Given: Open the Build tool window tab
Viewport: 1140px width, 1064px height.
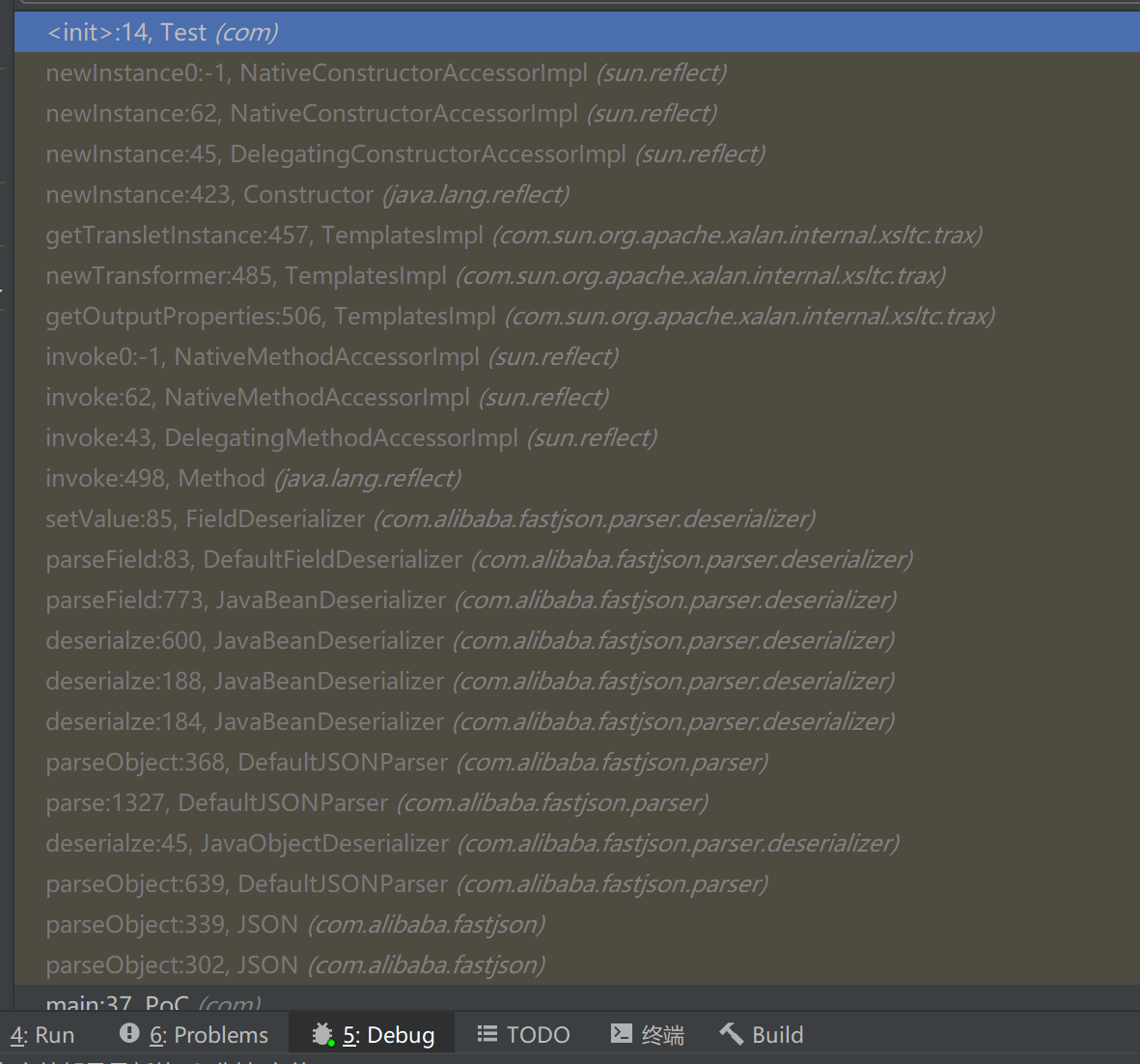Looking at the screenshot, I should (x=762, y=1034).
